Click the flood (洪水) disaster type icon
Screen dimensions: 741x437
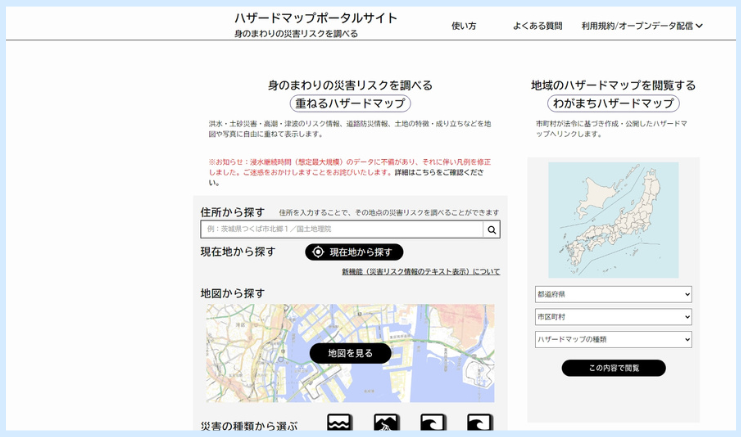(x=340, y=424)
